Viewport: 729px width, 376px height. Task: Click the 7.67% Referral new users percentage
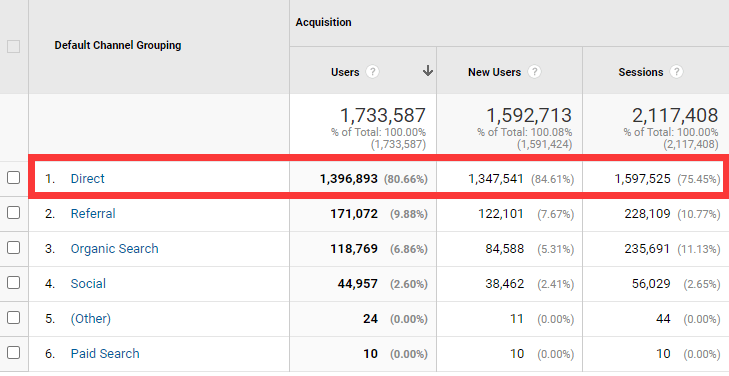555,214
